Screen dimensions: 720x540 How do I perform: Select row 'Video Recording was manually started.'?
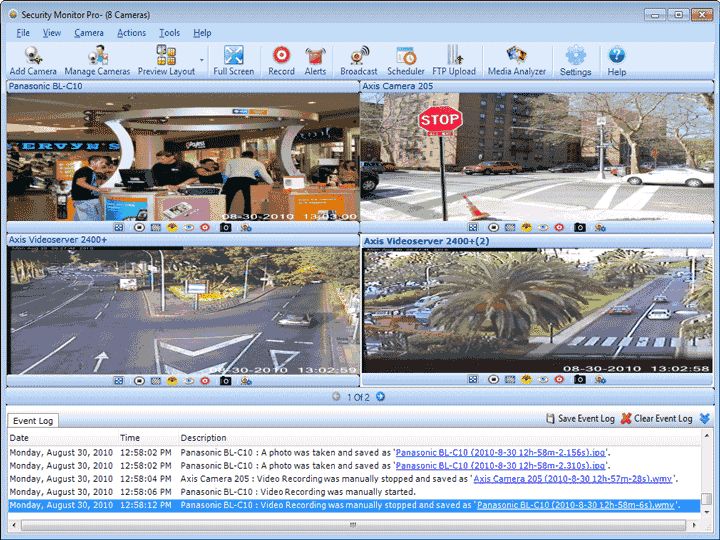tap(354, 492)
